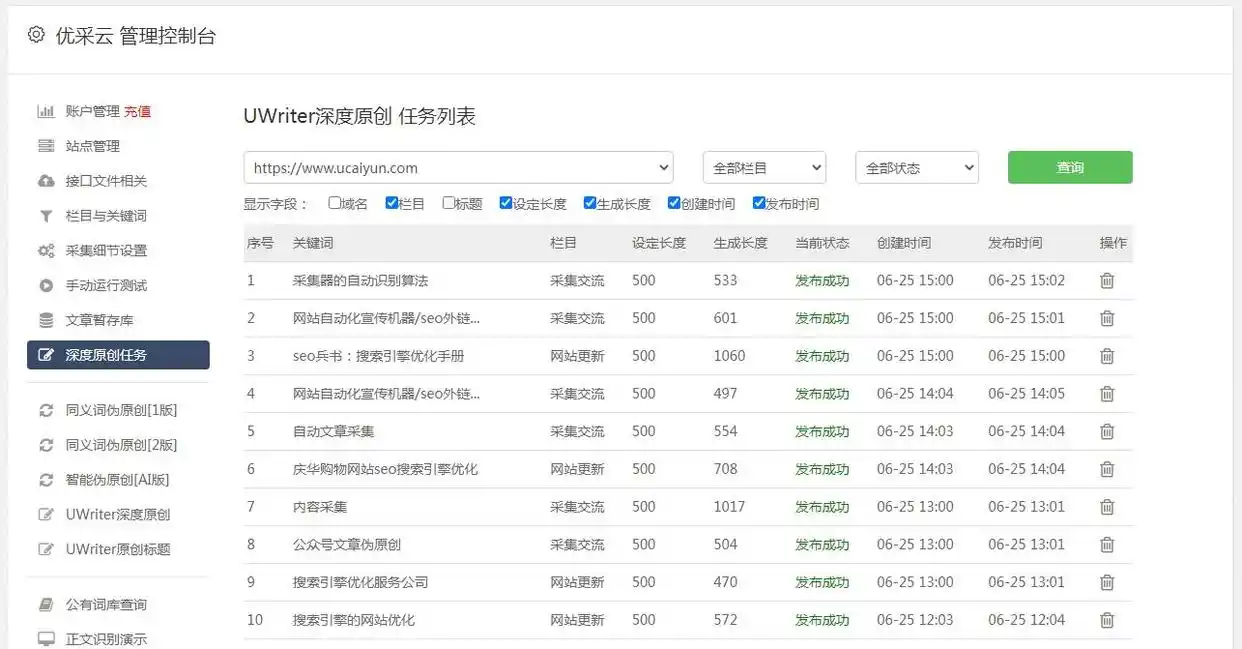Click 发布成功 status on row 3
The width and height of the screenshot is (1242, 649).
(x=822, y=356)
